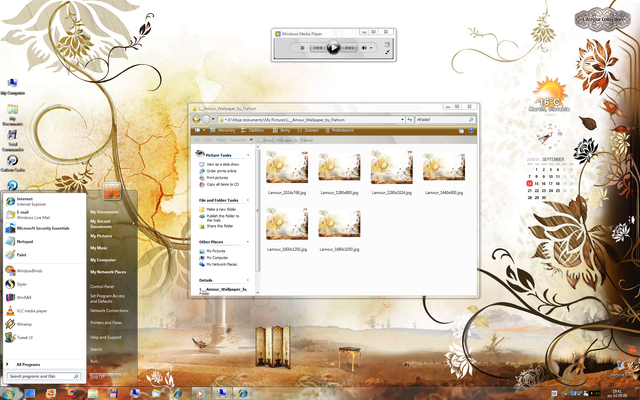Launch Tweak UI from Start menu
The image size is (640, 400).
(x=44, y=338)
